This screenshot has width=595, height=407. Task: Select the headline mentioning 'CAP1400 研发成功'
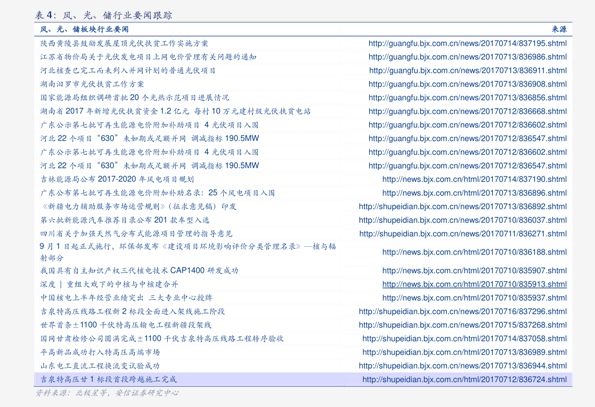pos(139,270)
